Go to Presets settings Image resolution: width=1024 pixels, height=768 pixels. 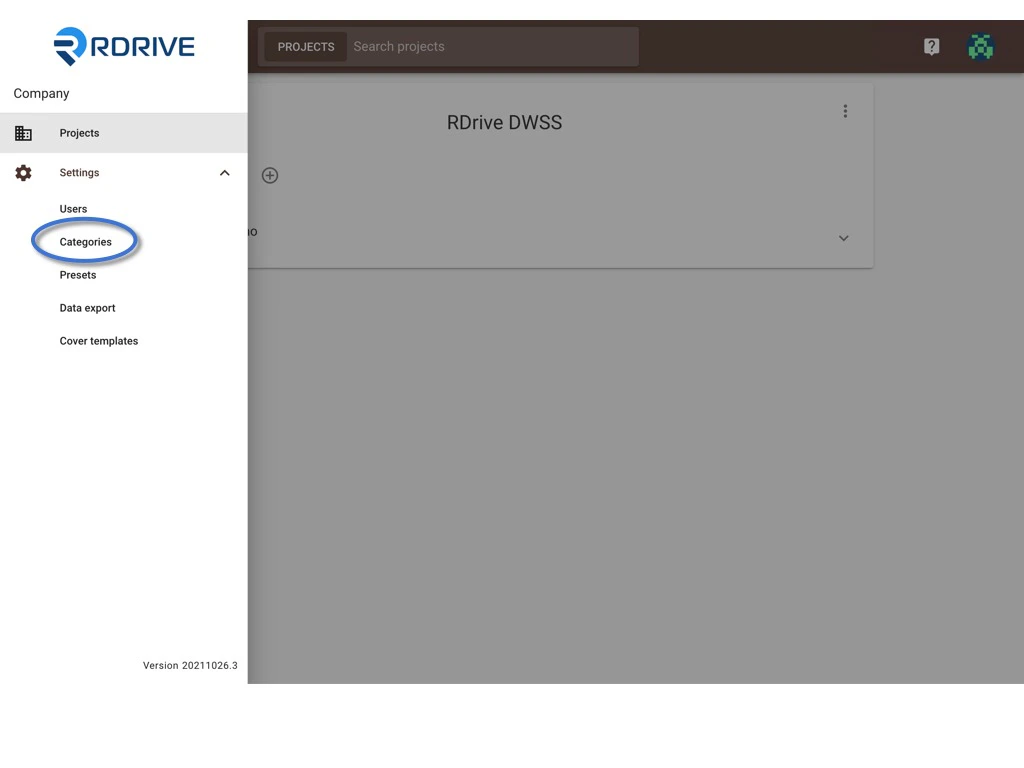(78, 274)
